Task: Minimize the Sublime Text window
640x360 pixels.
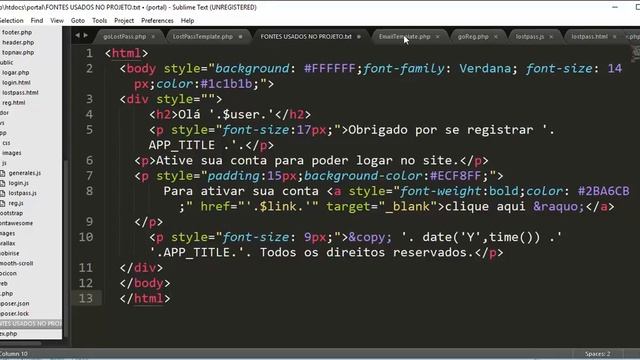Action: 615,7
